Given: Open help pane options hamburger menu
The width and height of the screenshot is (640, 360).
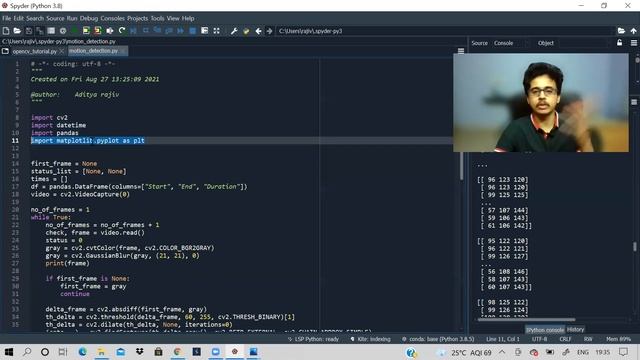Looking at the screenshot, I should [x=634, y=43].
